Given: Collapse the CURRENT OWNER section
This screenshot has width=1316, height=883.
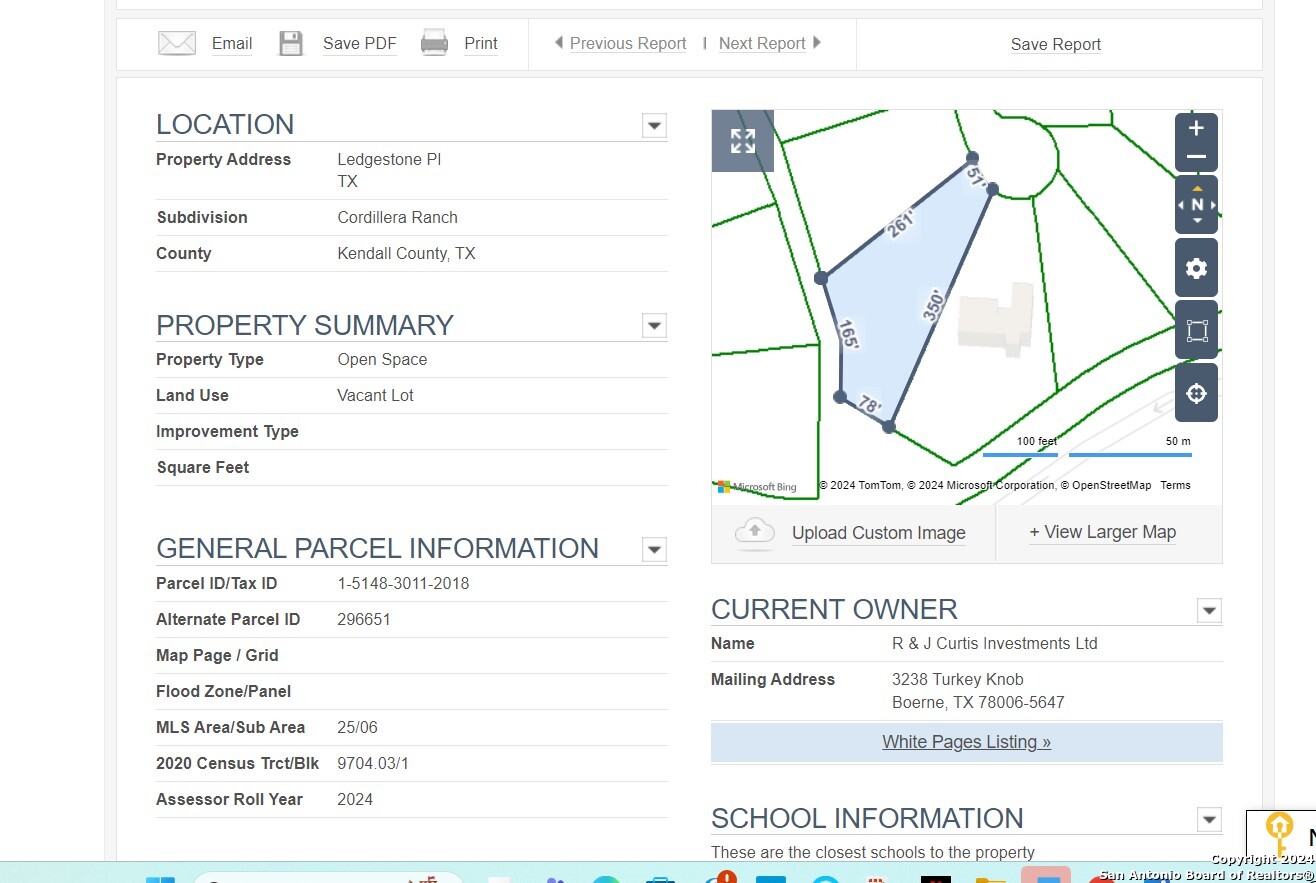Looking at the screenshot, I should point(1209,610).
